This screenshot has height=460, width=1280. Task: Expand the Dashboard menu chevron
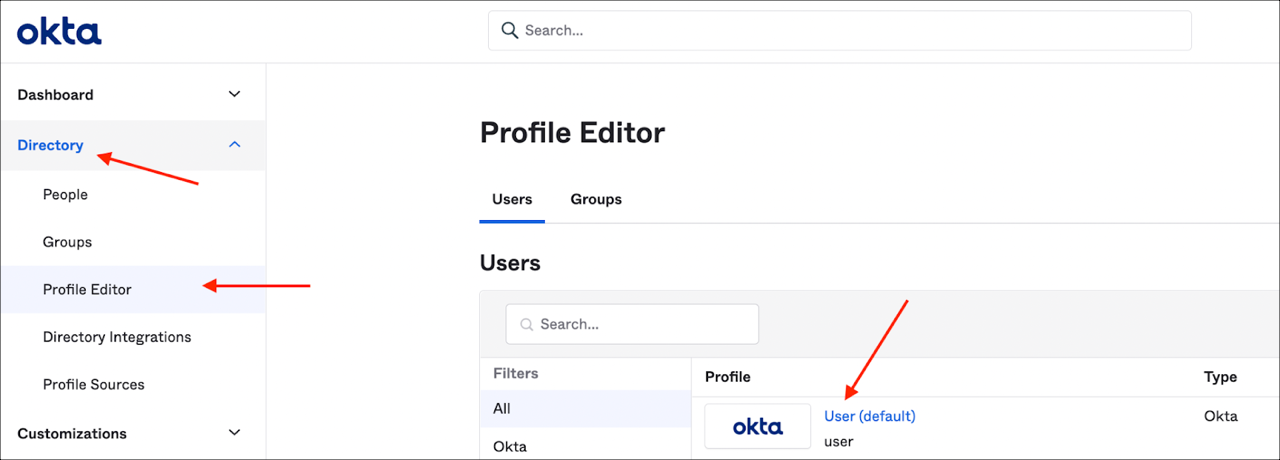click(x=235, y=95)
